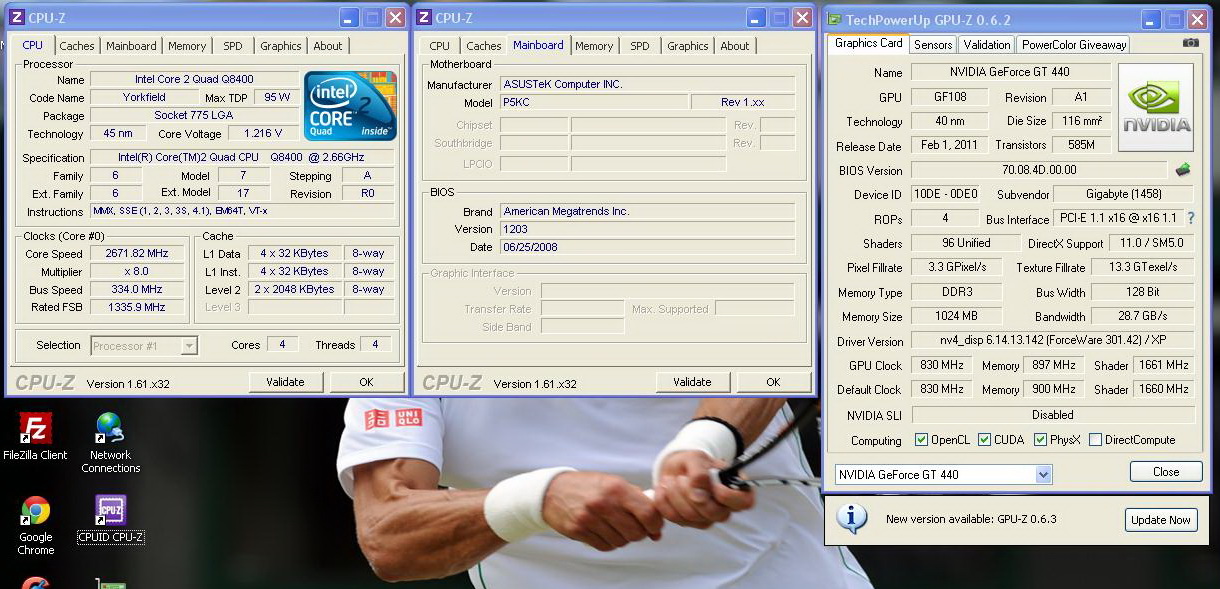Viewport: 1220px width, 589px height.
Task: Click Manufacturer ASUSTeK Computer INC.
Action: (648, 85)
